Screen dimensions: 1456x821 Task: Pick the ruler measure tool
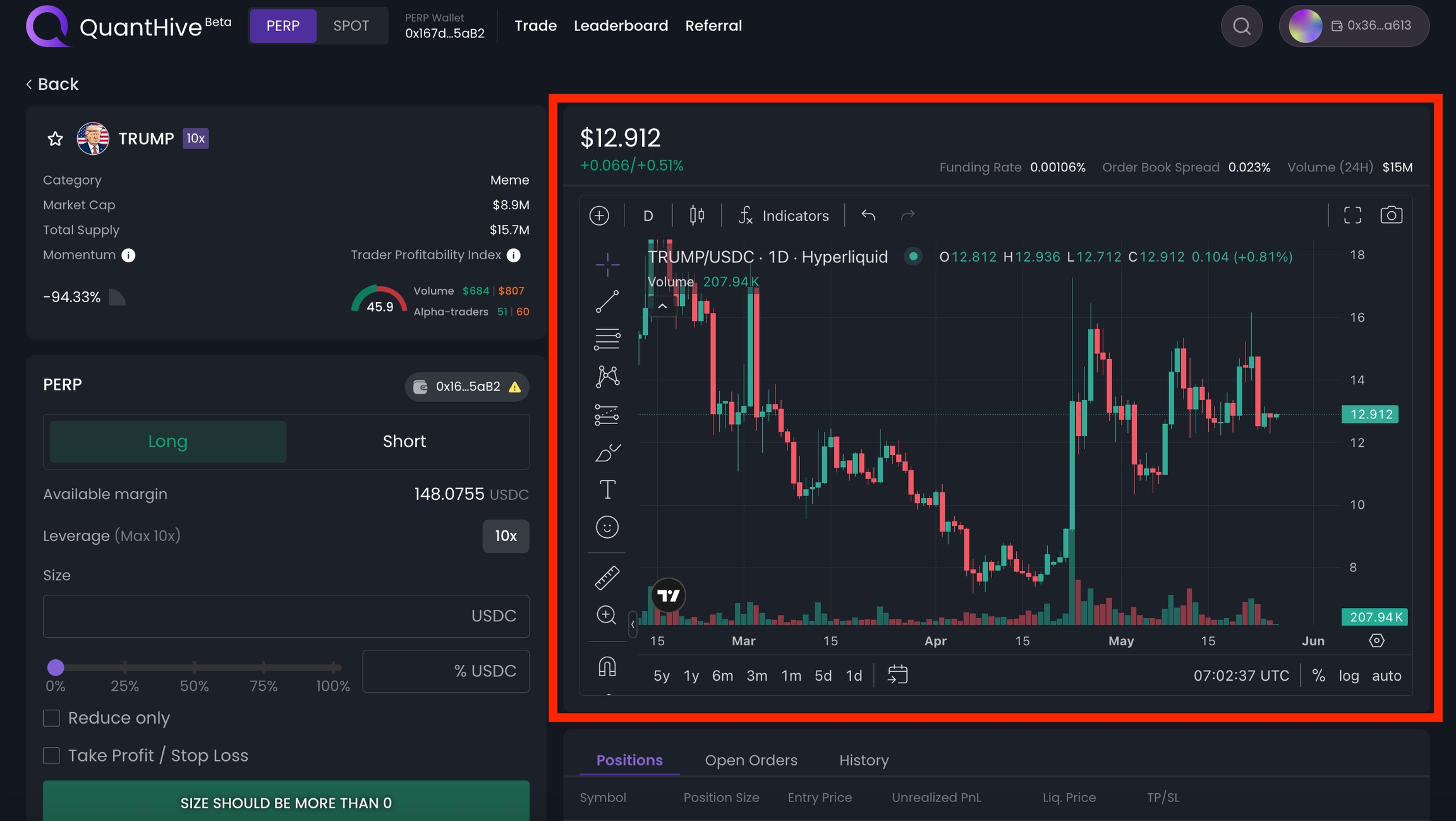607,578
